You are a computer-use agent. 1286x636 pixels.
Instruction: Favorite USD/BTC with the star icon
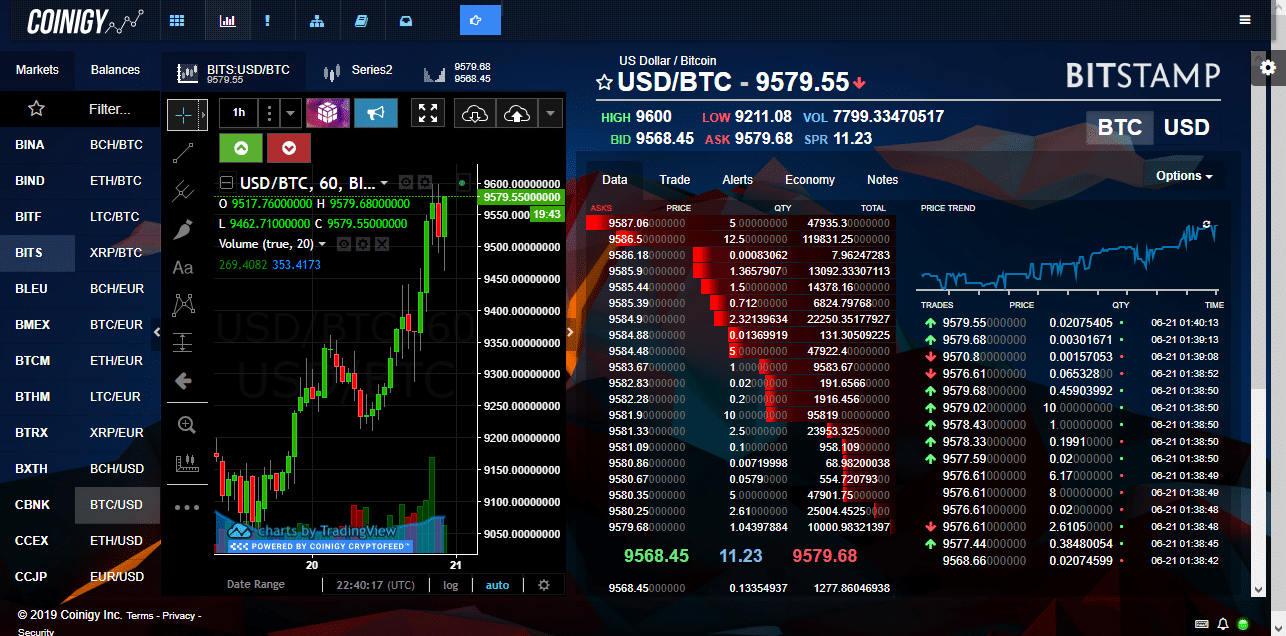click(604, 83)
